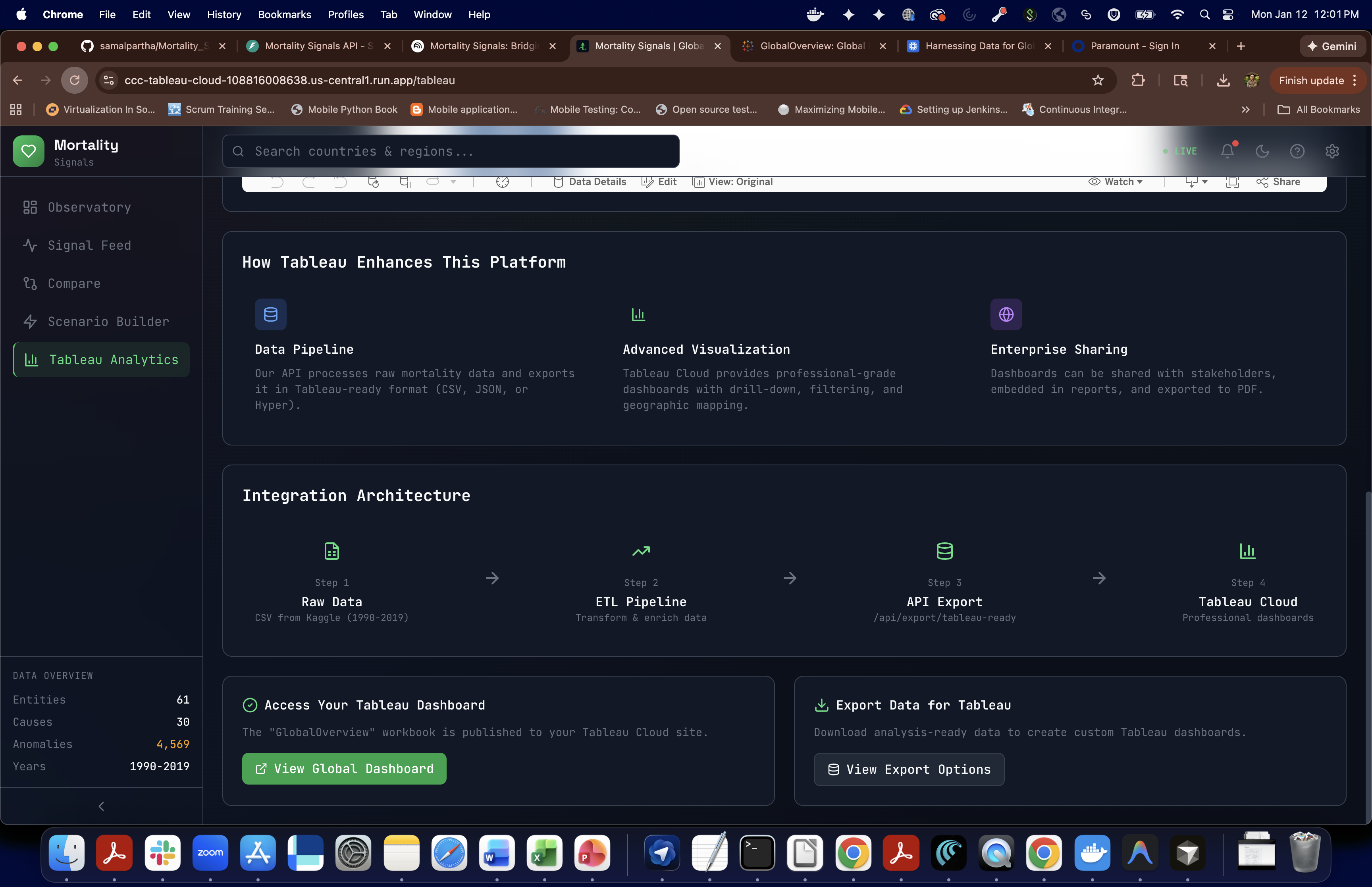Click the Mortality Signals heart logo
Image resolution: width=1372 pixels, height=887 pixels.
click(x=28, y=152)
